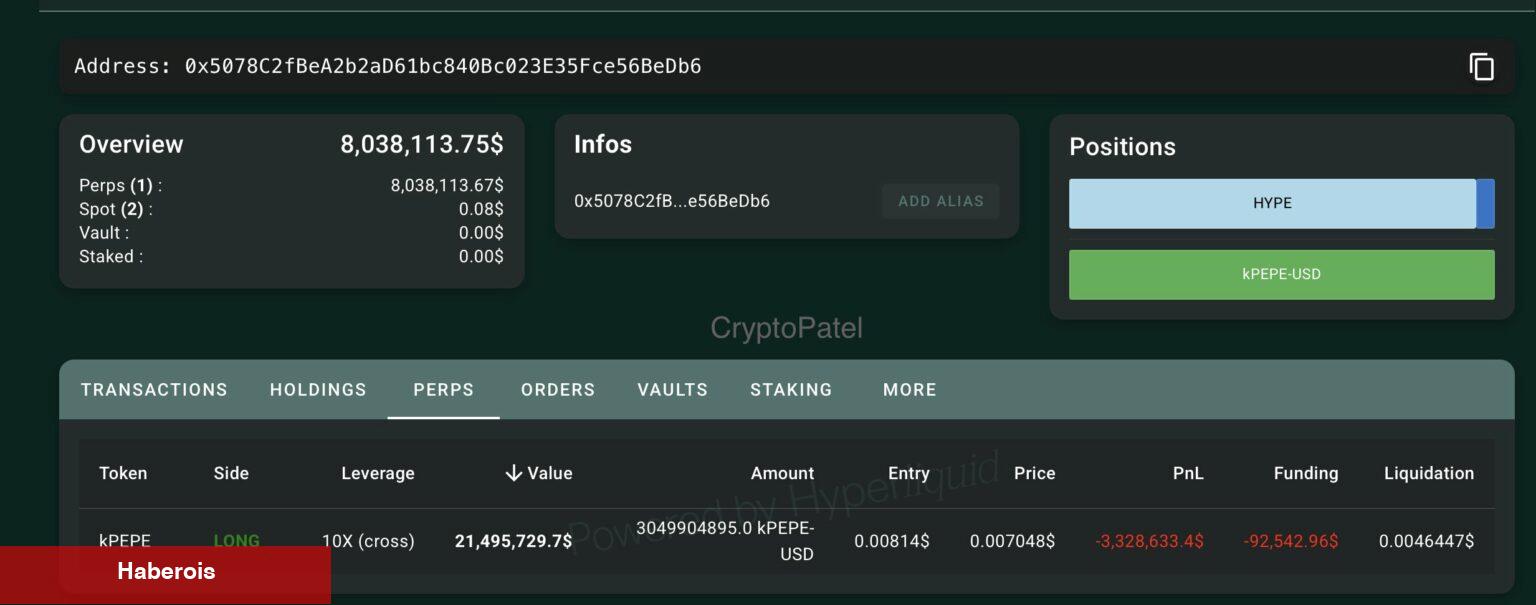The height and width of the screenshot is (605, 1536).
Task: Sort by the PnL column header
Action: click(1187, 473)
